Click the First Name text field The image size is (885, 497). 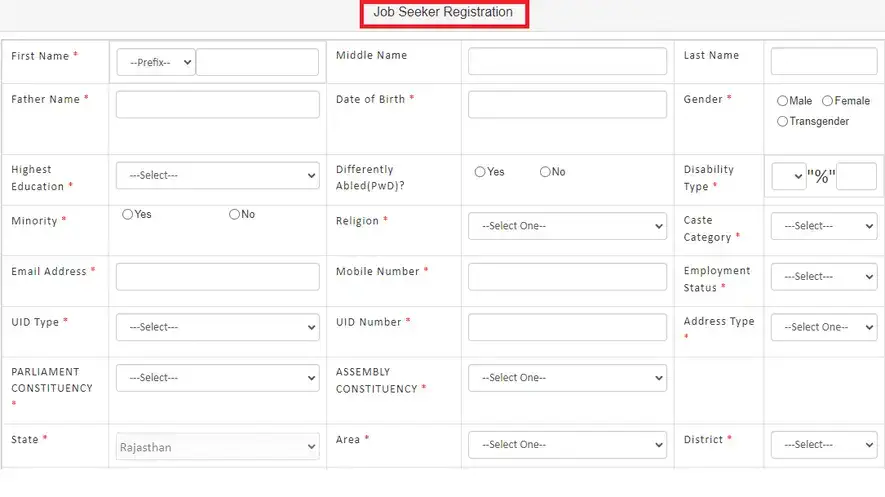click(257, 62)
